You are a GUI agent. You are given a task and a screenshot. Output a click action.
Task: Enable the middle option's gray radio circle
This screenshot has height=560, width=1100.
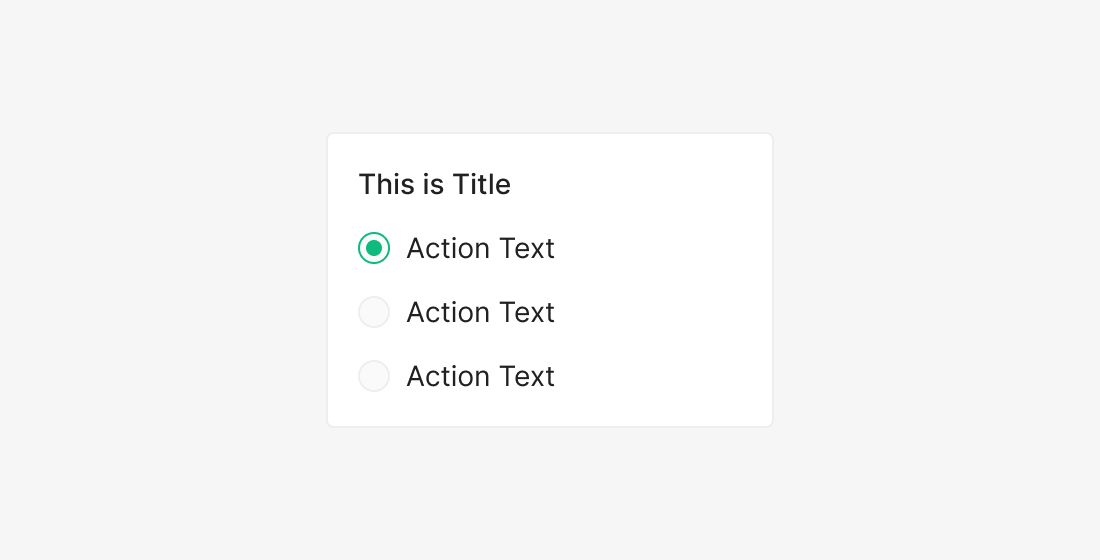point(374,312)
